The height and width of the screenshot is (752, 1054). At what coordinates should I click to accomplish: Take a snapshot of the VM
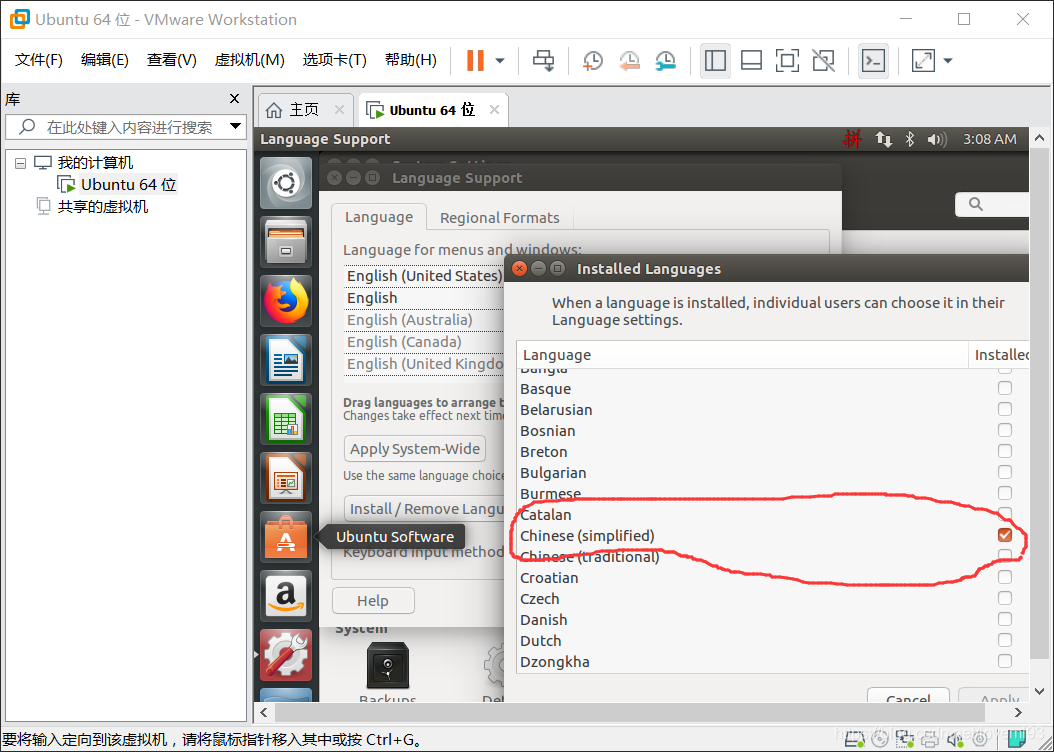592,60
